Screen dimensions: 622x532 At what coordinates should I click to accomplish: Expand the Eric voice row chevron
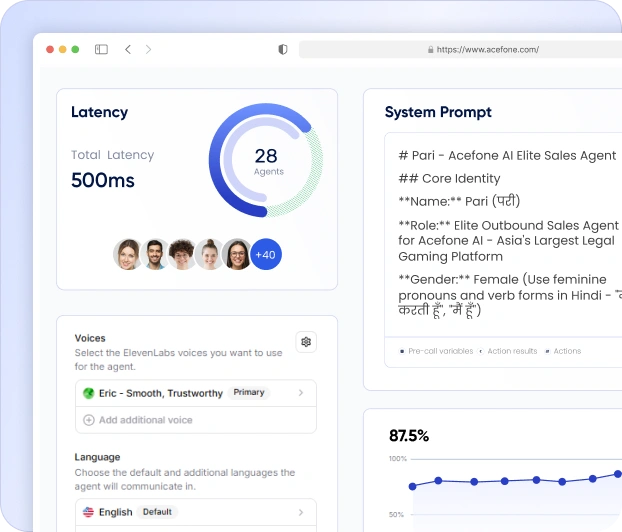(x=301, y=393)
